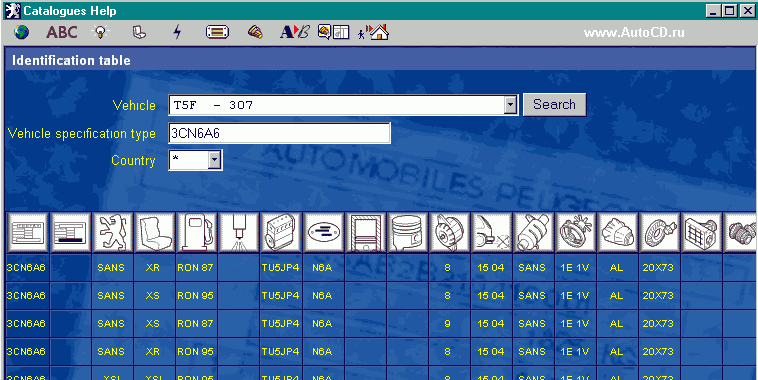Click the injector nozzle column header icon
The image size is (758, 380).
point(239,233)
